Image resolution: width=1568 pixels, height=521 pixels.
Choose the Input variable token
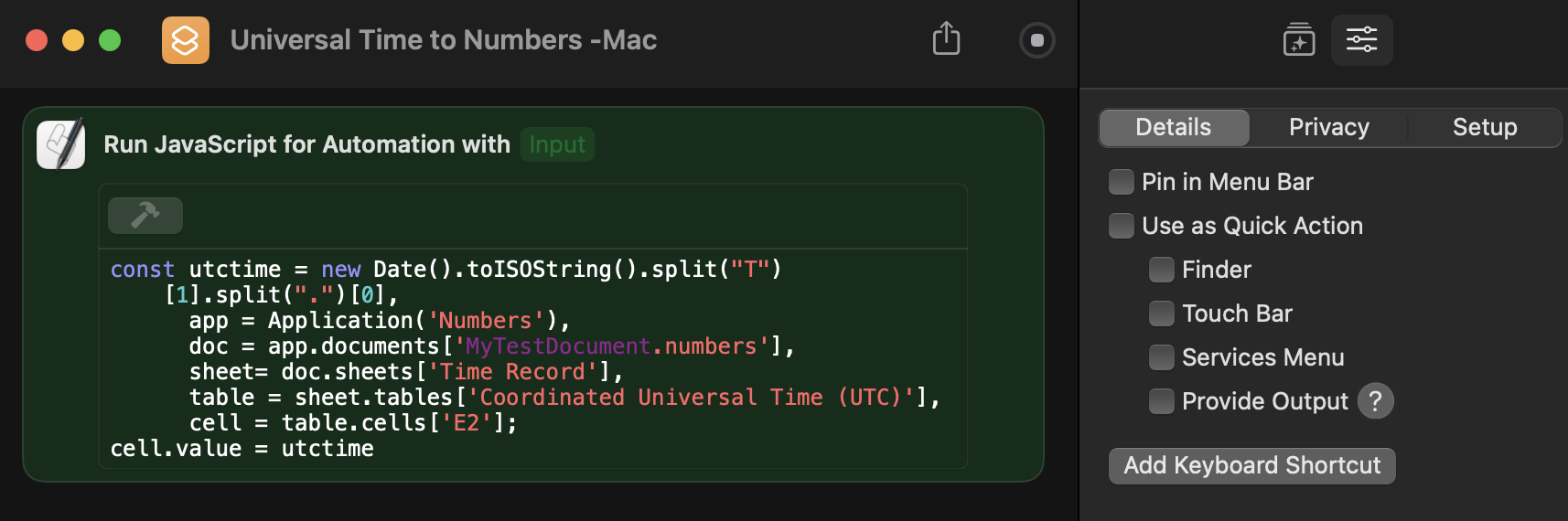tap(557, 144)
